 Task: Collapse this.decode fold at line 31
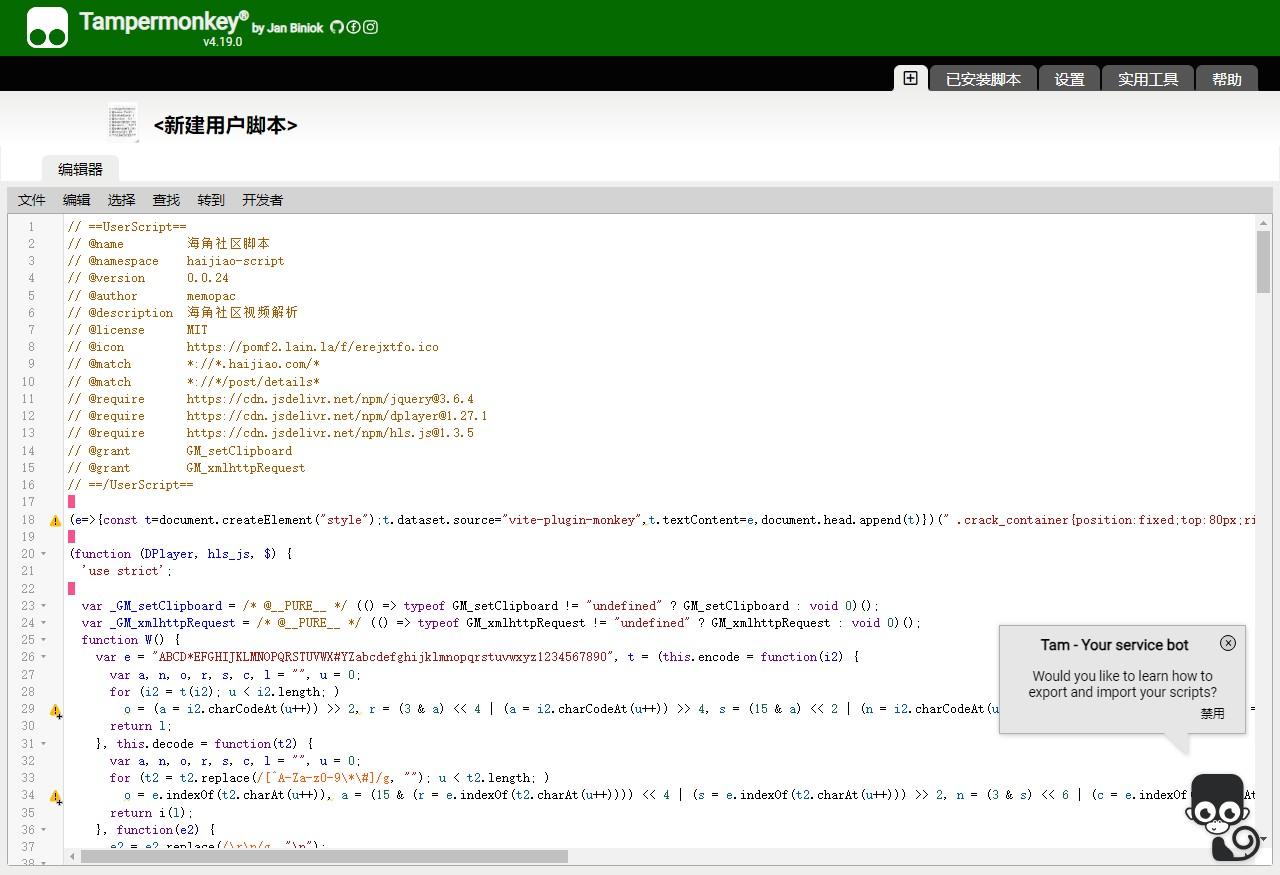pos(44,744)
